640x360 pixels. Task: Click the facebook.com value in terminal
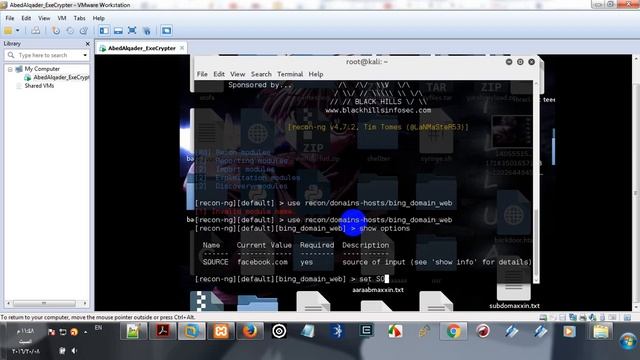coord(262,262)
